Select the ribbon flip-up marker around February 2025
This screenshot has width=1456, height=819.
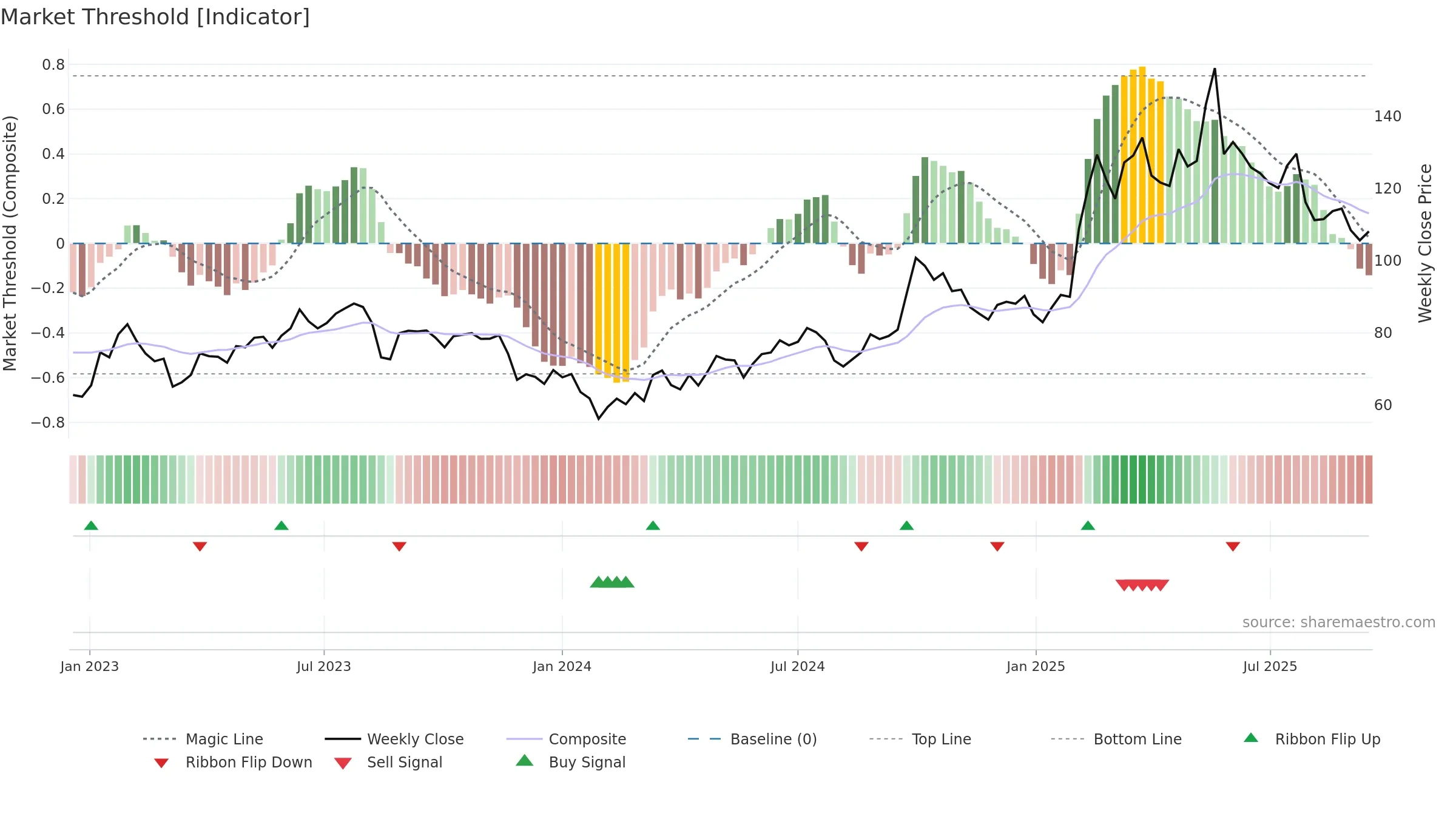click(1088, 525)
